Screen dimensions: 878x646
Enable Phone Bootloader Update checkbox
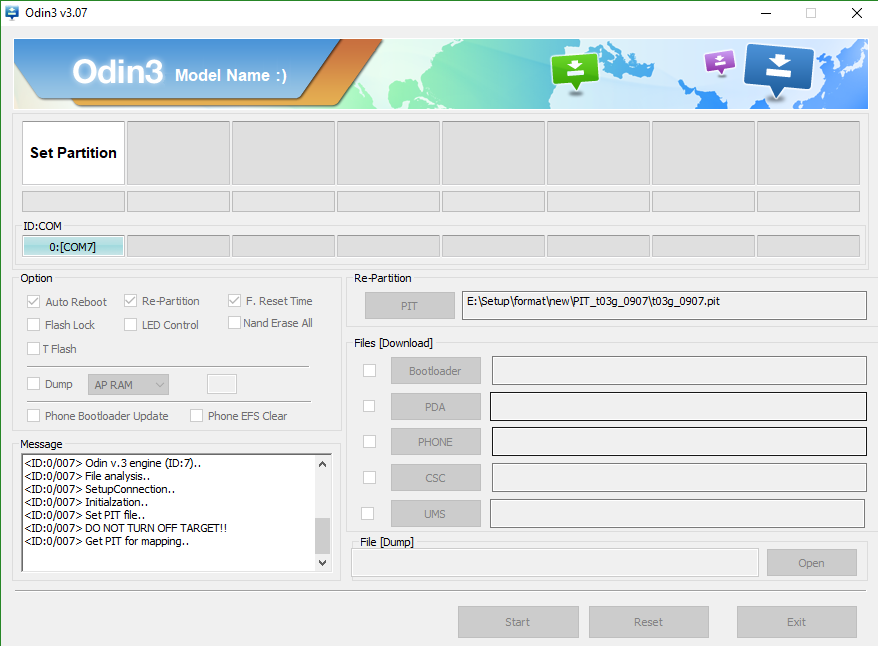click(33, 415)
